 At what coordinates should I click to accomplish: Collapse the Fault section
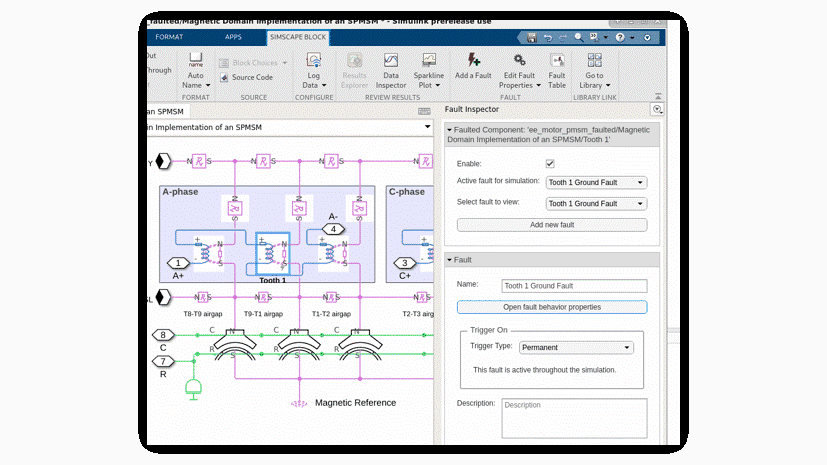(450, 260)
